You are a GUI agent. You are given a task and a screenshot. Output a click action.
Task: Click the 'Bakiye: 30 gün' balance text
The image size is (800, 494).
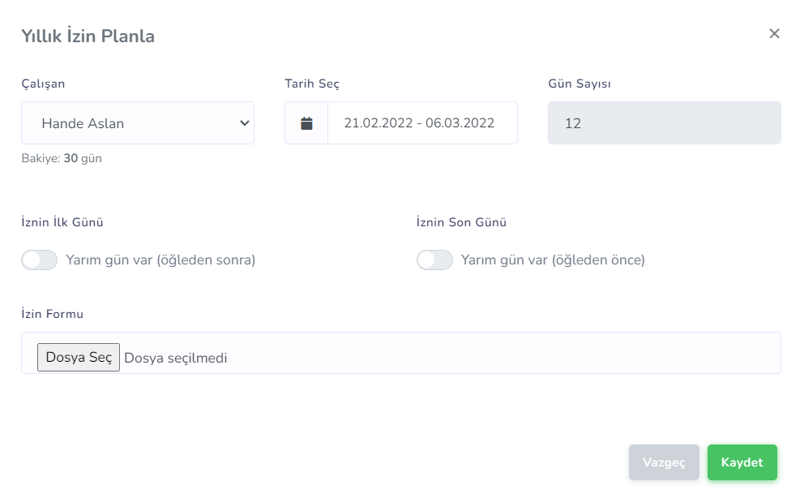[x=62, y=158]
